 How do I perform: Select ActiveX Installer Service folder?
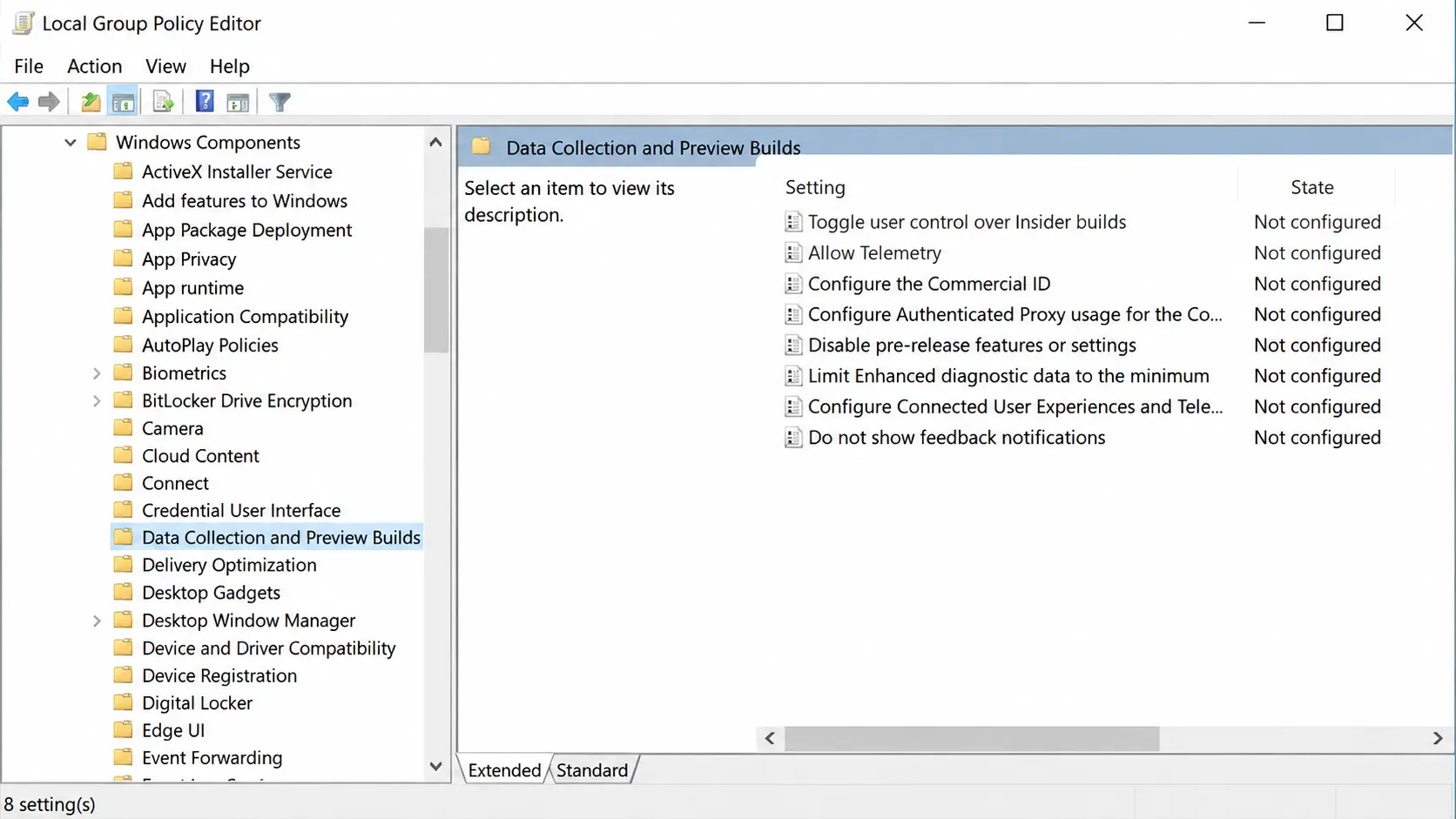coord(237,171)
